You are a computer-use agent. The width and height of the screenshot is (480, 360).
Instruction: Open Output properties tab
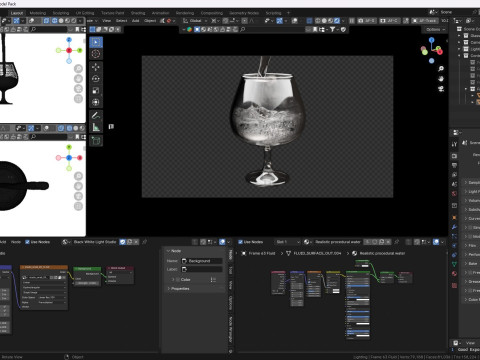454,165
